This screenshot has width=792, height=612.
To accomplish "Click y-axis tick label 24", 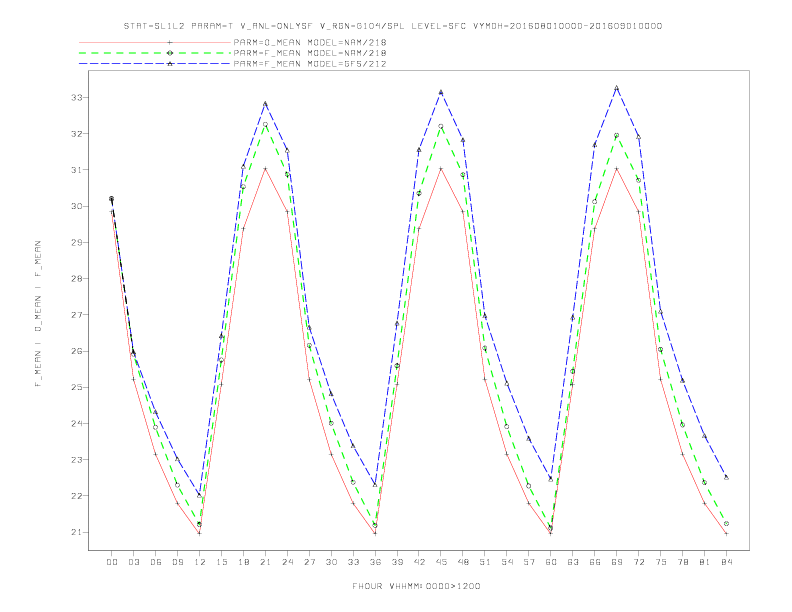I will pos(77,424).
